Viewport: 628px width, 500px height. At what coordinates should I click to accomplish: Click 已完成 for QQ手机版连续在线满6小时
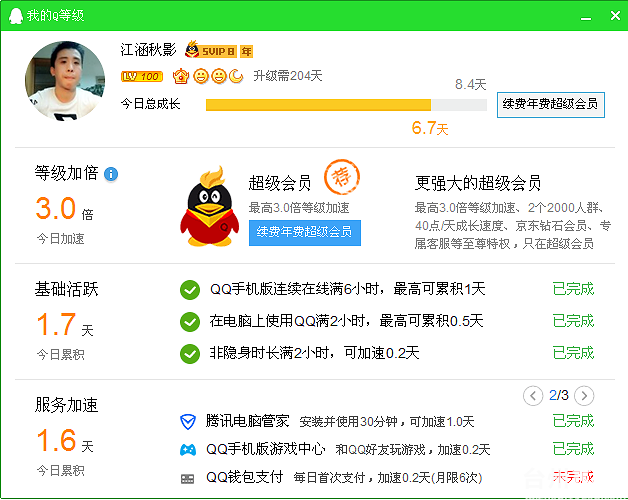573,289
